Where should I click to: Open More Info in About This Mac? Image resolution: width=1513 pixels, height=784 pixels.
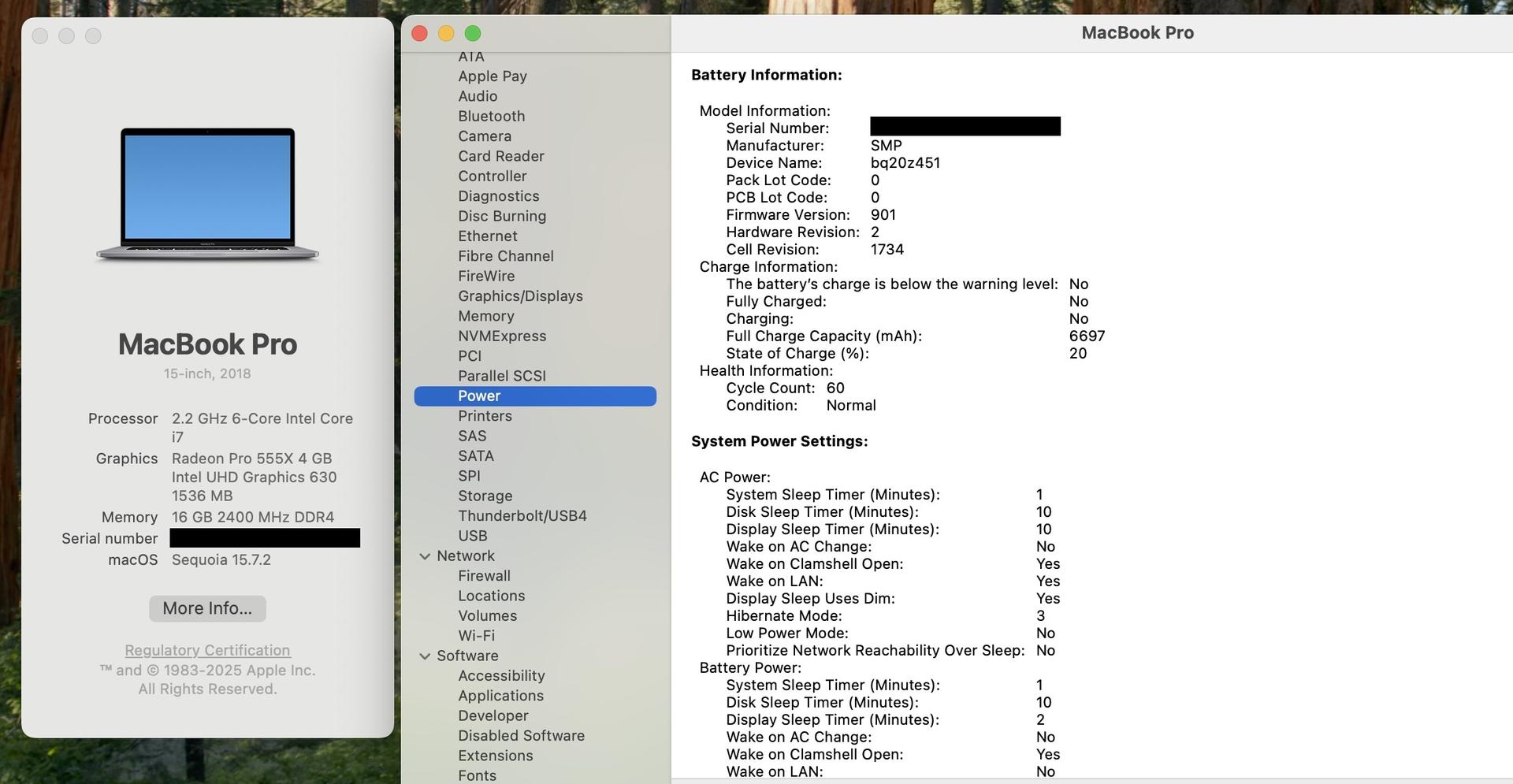[x=207, y=608]
